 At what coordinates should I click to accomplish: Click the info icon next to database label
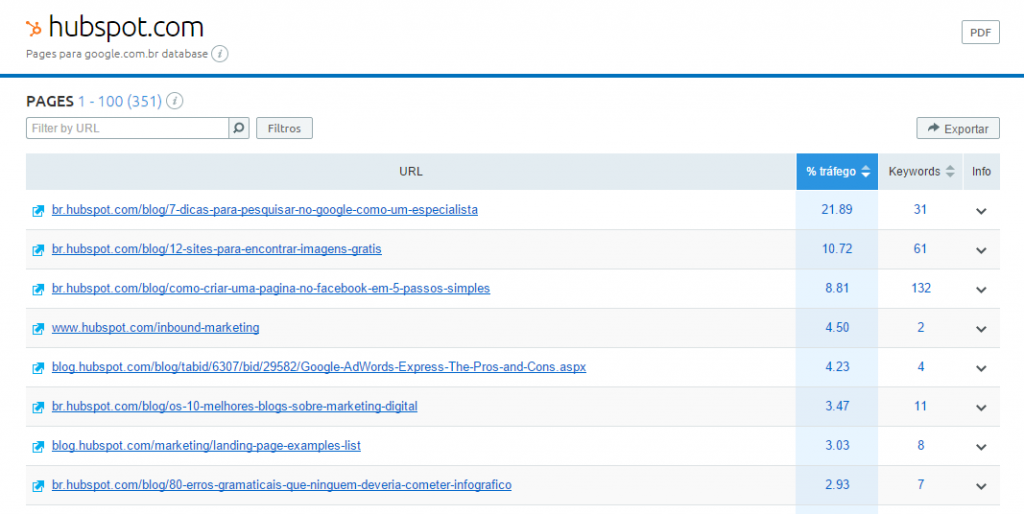220,54
